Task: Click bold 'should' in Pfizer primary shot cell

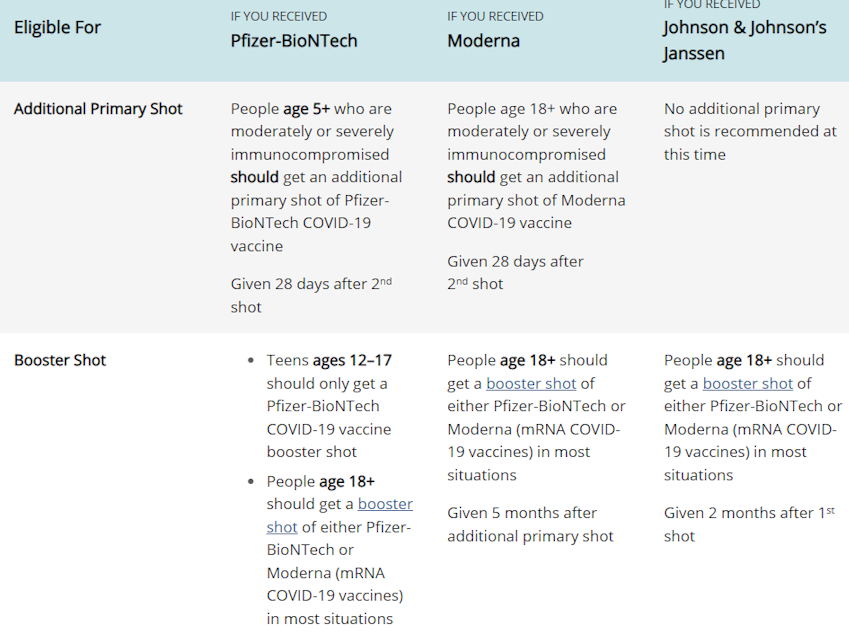Action: (x=254, y=177)
